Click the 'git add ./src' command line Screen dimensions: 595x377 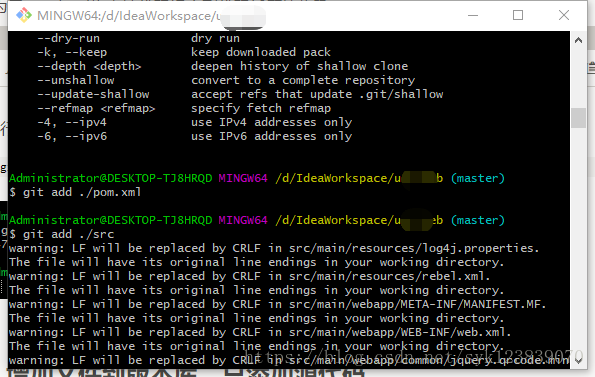(x=61, y=234)
